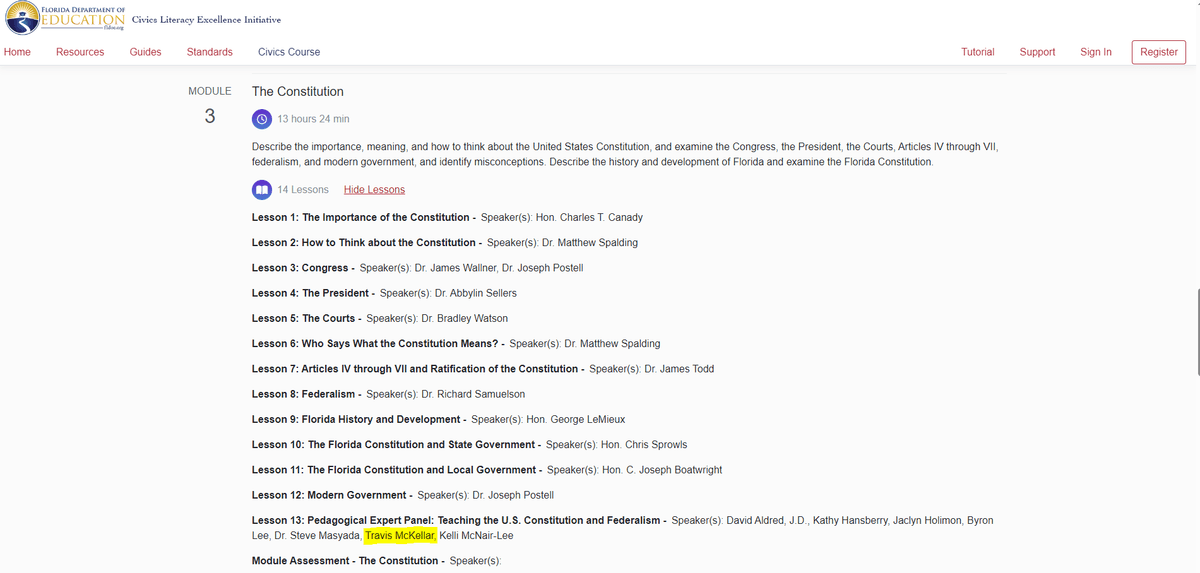This screenshot has width=1200, height=573.
Task: Select Lesson 5: The Courts
Action: [303, 318]
